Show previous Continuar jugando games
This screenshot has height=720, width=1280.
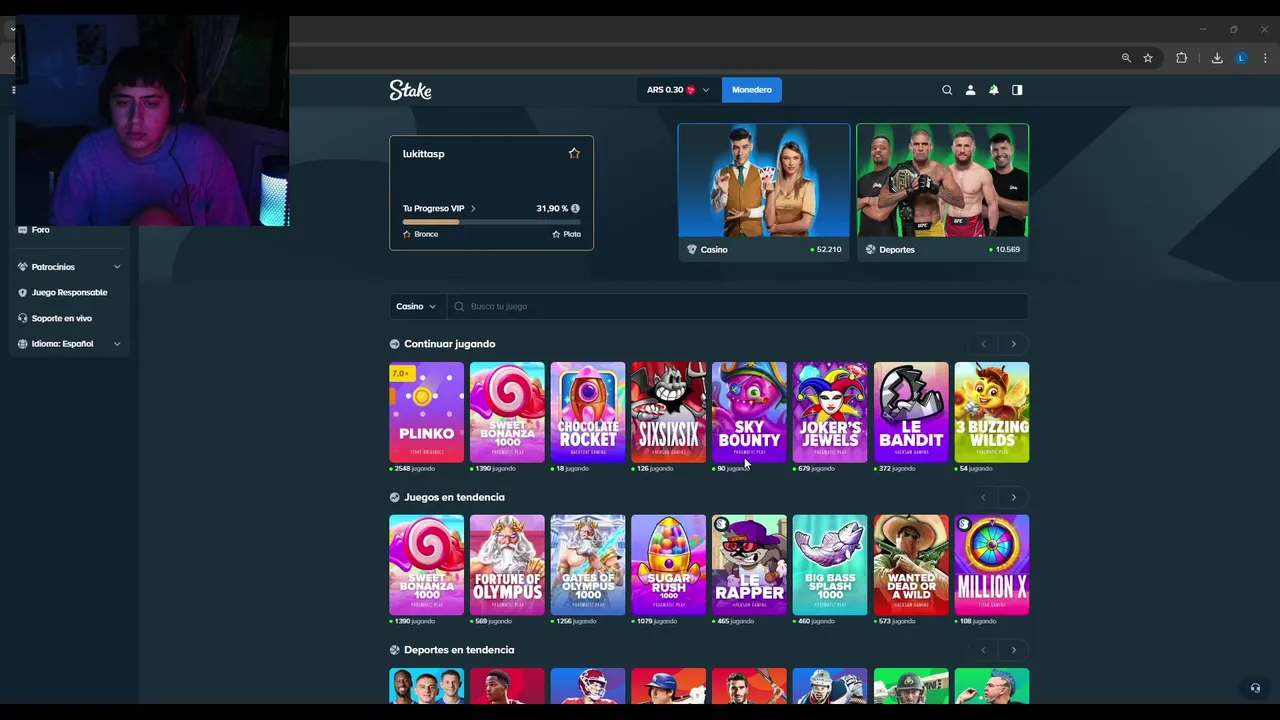tap(983, 344)
